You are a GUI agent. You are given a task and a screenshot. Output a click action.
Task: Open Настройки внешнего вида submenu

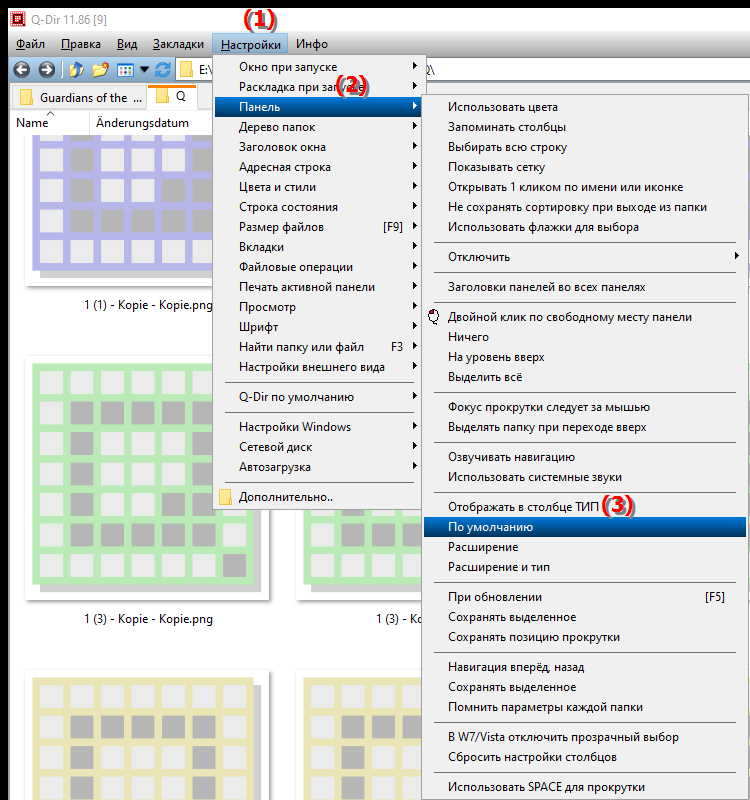click(x=318, y=367)
